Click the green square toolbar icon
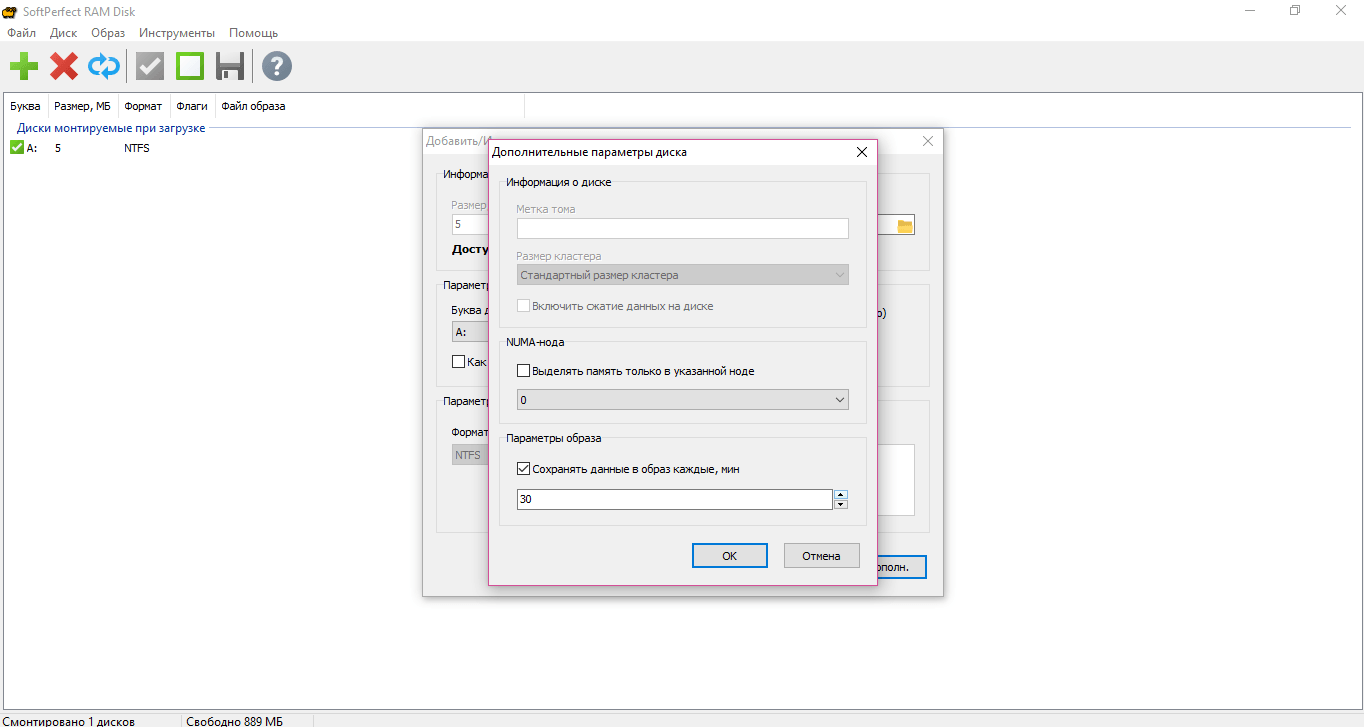 190,67
